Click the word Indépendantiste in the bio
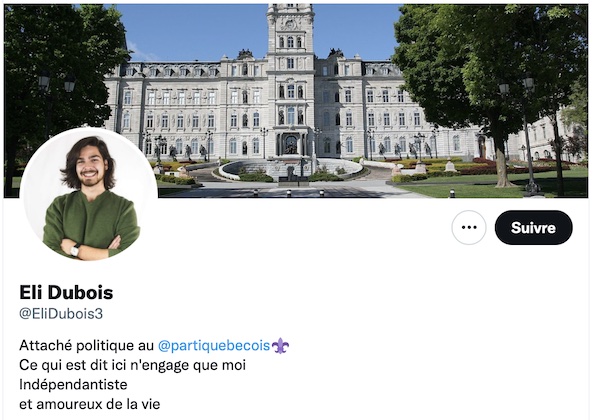600x420 pixels. coord(73,384)
